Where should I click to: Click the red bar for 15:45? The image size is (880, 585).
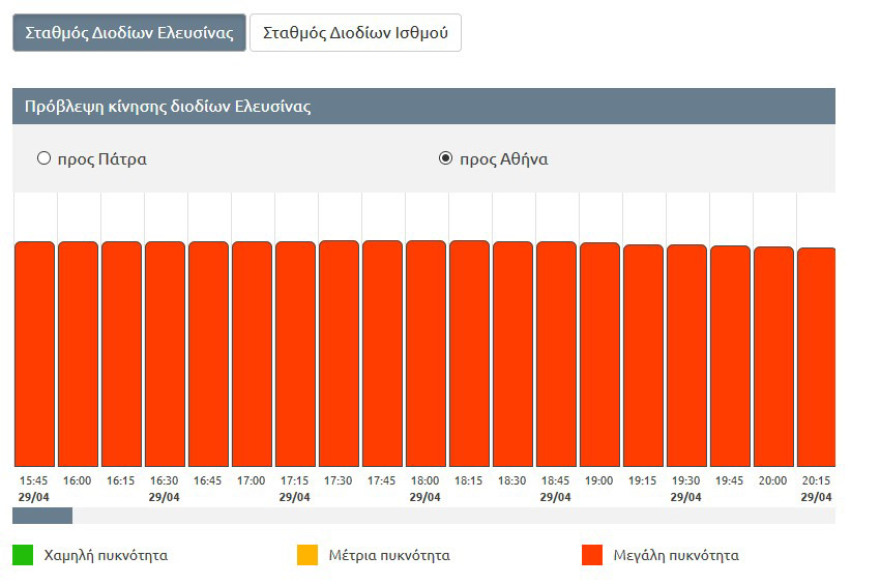click(34, 353)
